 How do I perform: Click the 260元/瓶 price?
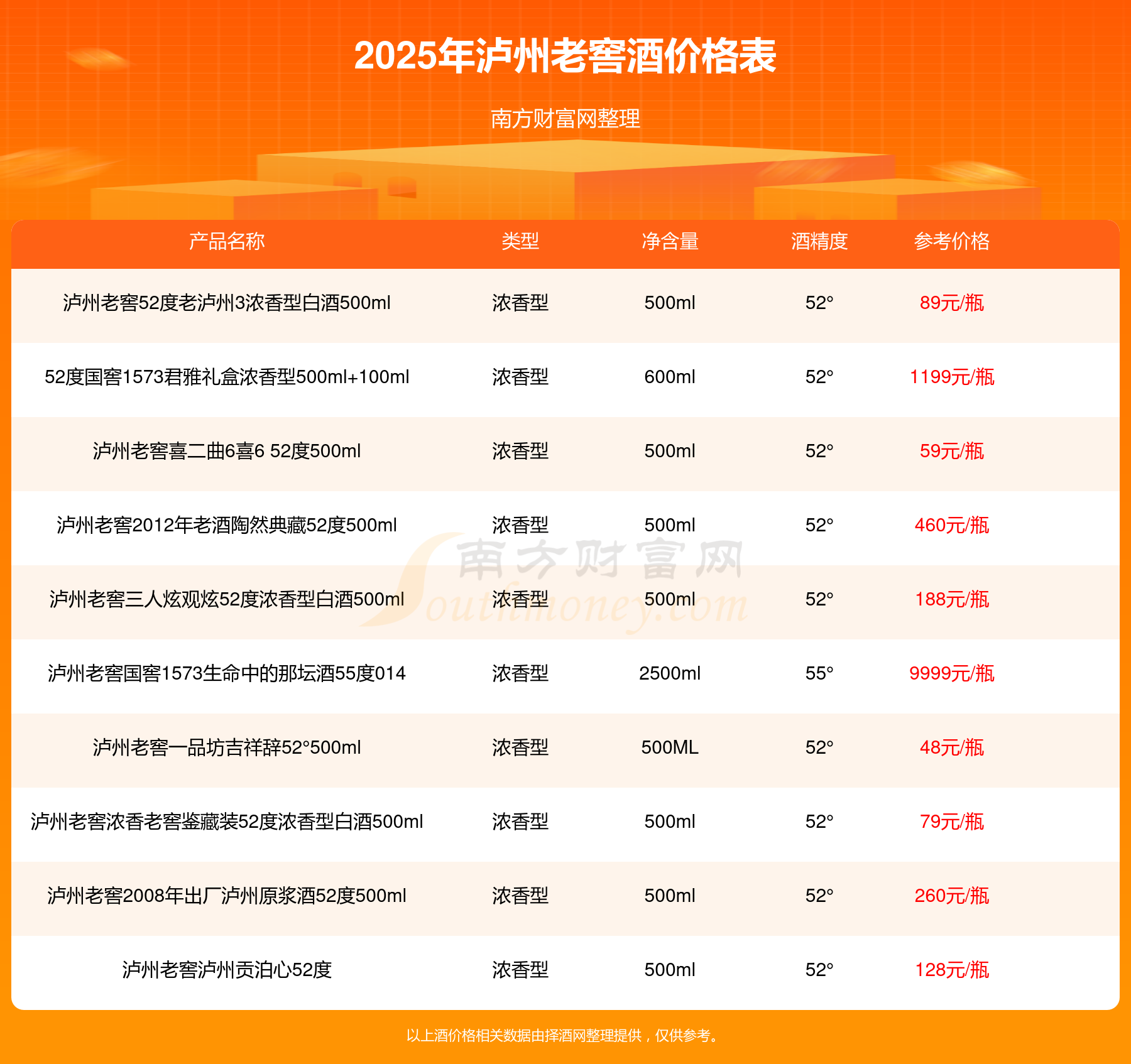[x=952, y=896]
